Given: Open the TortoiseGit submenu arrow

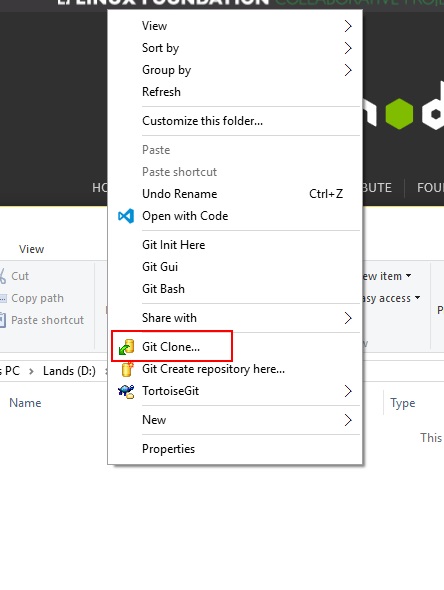Looking at the screenshot, I should pyautogui.click(x=348, y=391).
